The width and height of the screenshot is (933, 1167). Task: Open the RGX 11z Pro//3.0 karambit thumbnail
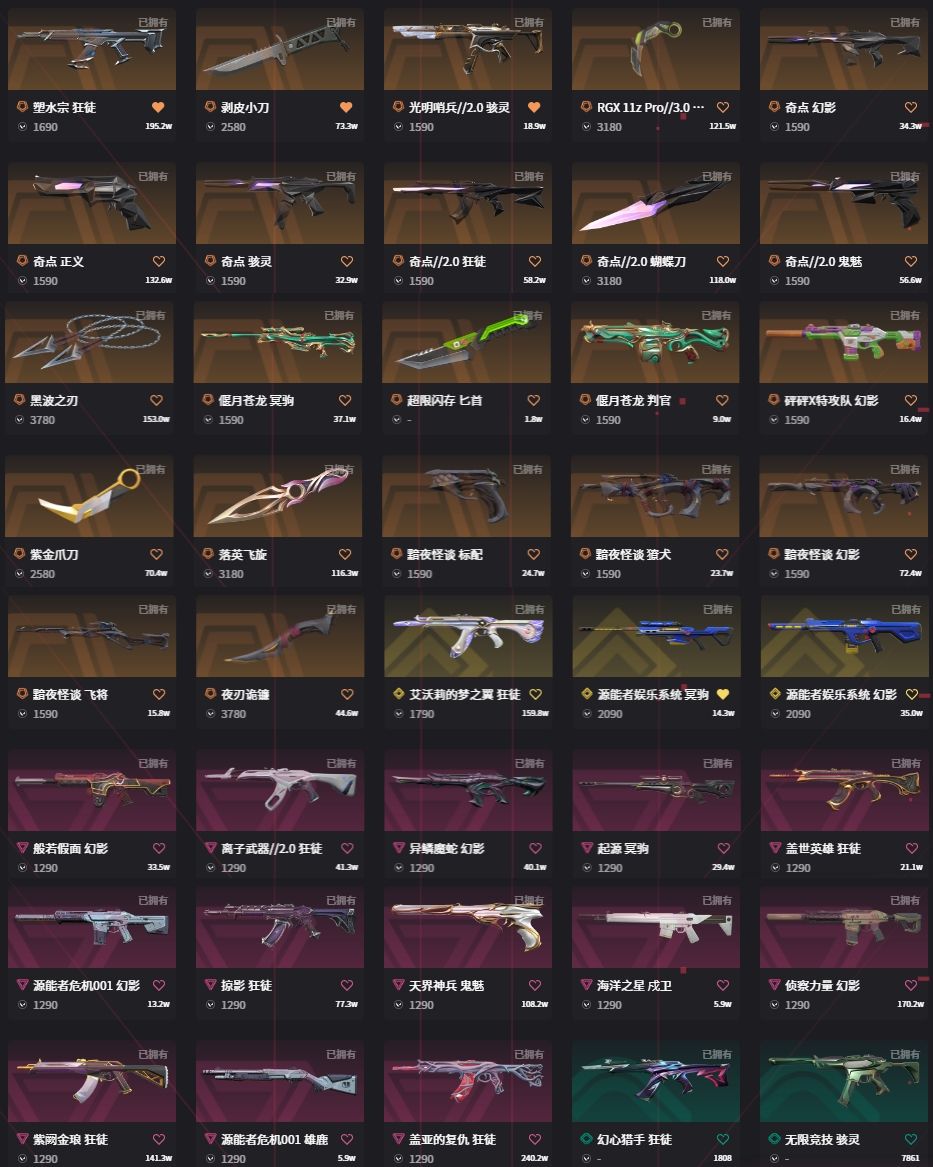tap(655, 49)
